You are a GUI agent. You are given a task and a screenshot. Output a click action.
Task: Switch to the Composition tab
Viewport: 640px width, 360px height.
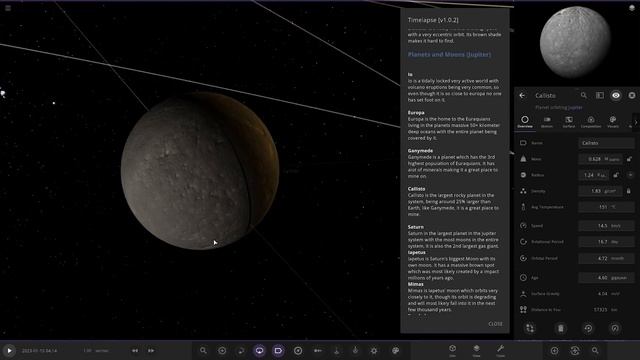tap(591, 122)
